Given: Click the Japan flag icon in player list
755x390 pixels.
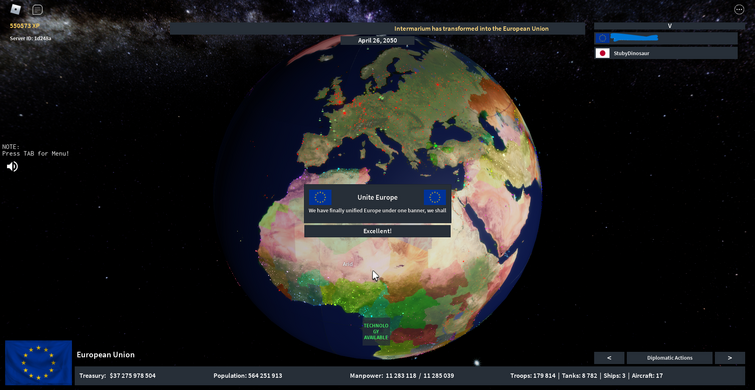Looking at the screenshot, I should pos(602,53).
